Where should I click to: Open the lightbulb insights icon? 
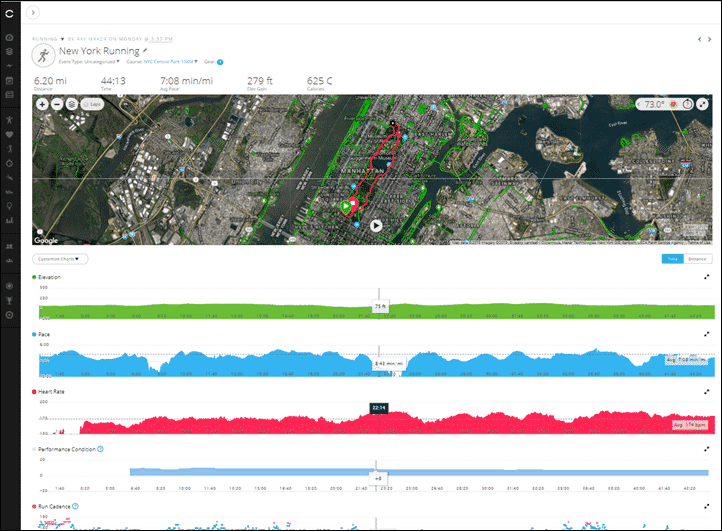coord(10,206)
